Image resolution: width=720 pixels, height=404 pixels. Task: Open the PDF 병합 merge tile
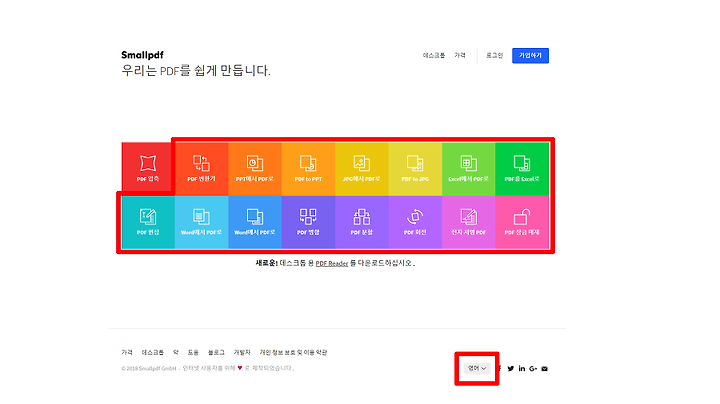(308, 222)
